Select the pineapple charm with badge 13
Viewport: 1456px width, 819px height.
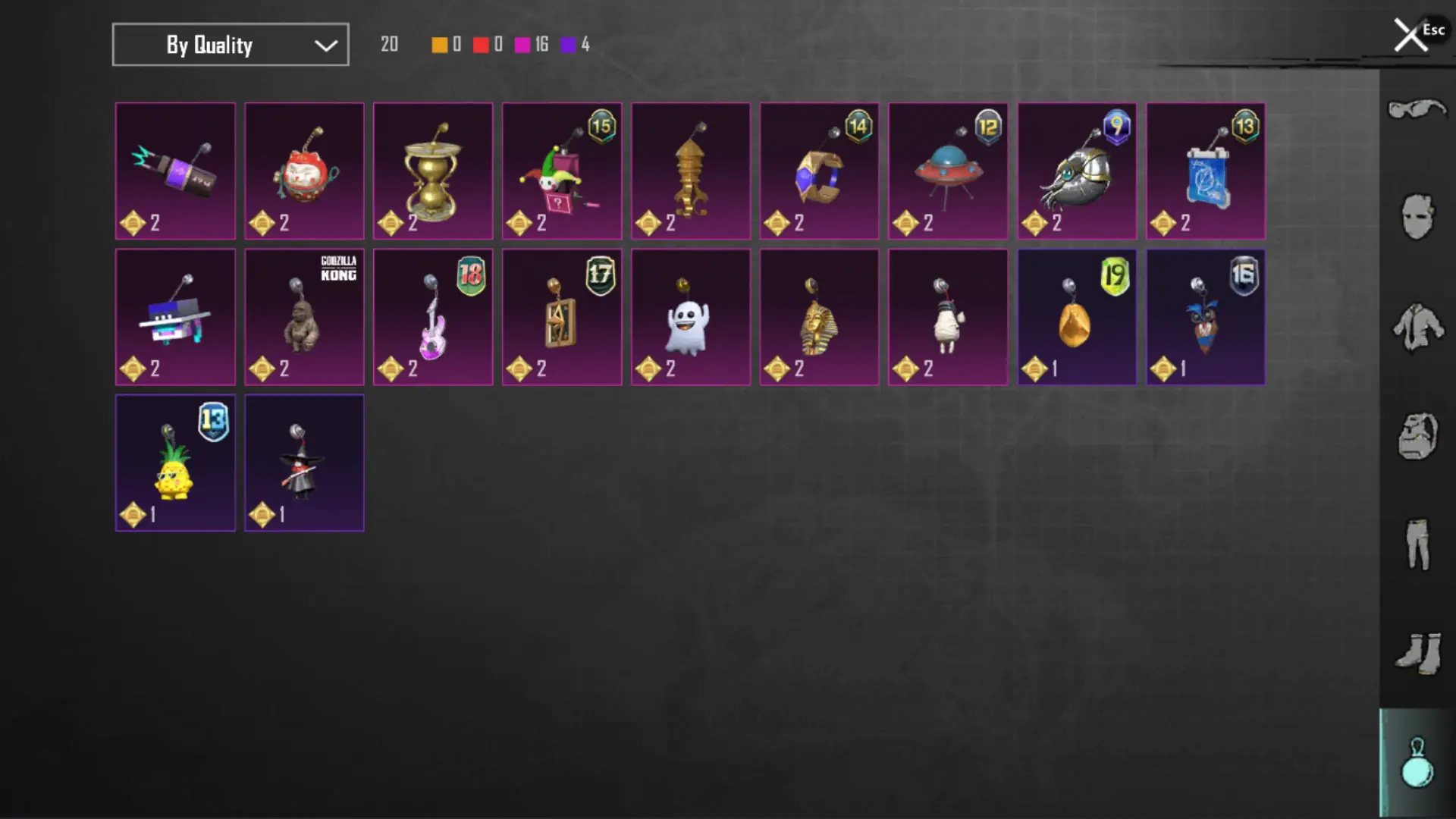coord(175,463)
